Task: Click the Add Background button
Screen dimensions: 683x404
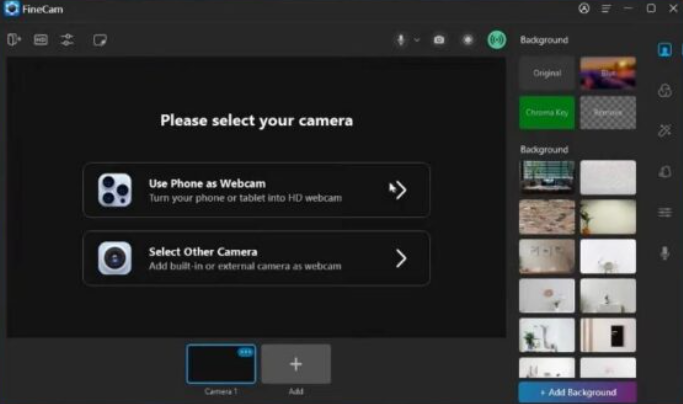Action: 577,392
